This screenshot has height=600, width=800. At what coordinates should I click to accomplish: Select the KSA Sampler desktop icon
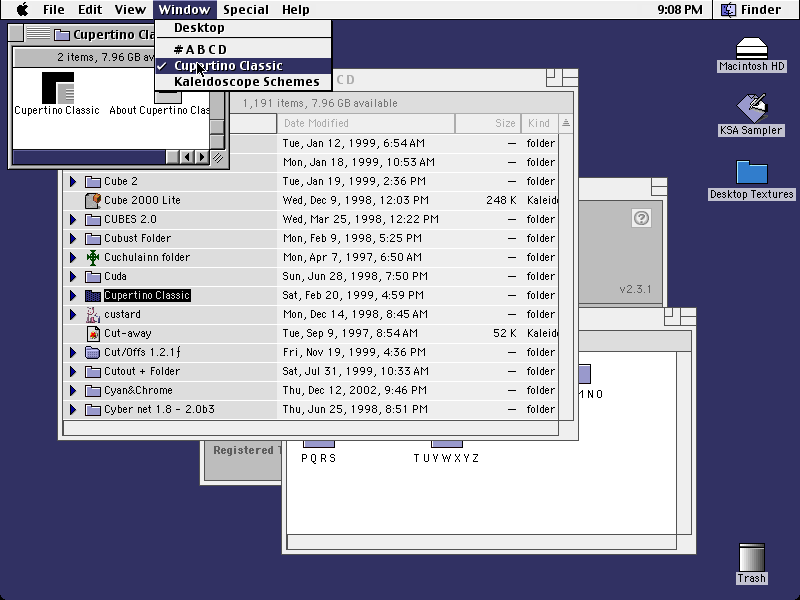coord(752,108)
